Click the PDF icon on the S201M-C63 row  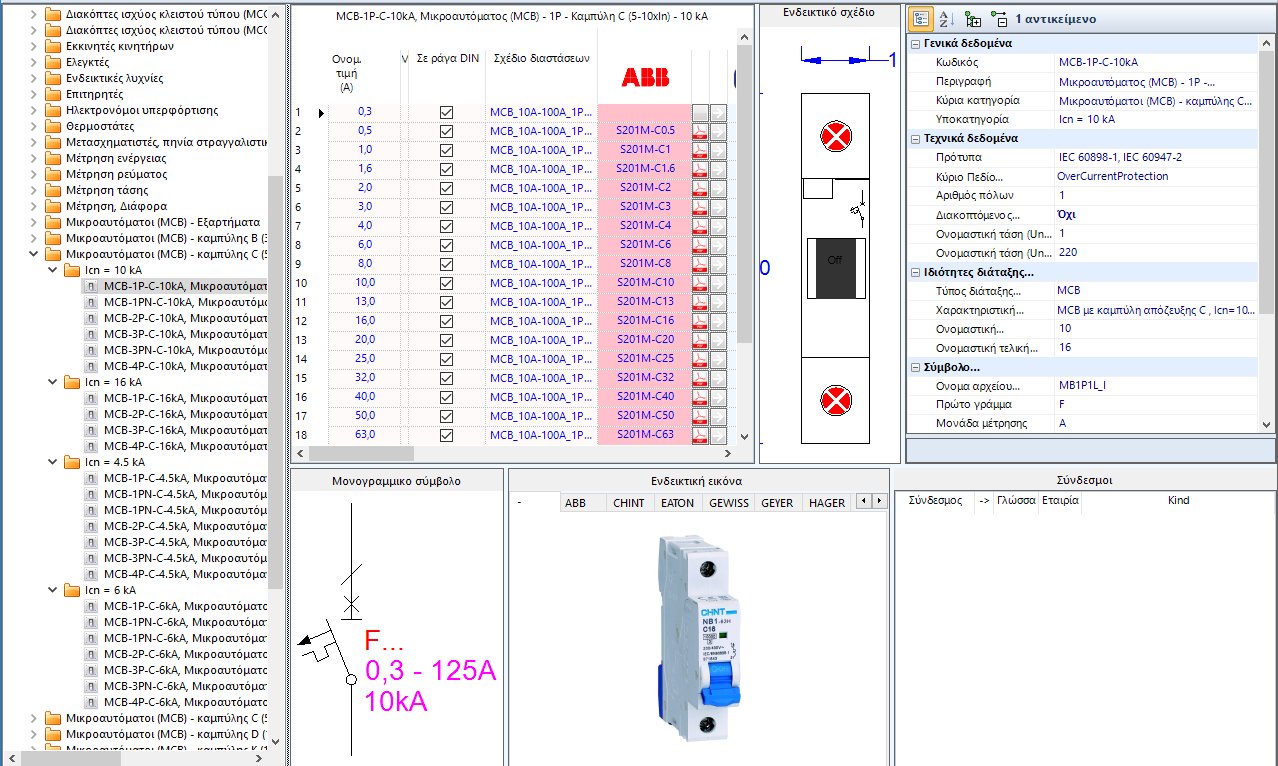[703, 436]
